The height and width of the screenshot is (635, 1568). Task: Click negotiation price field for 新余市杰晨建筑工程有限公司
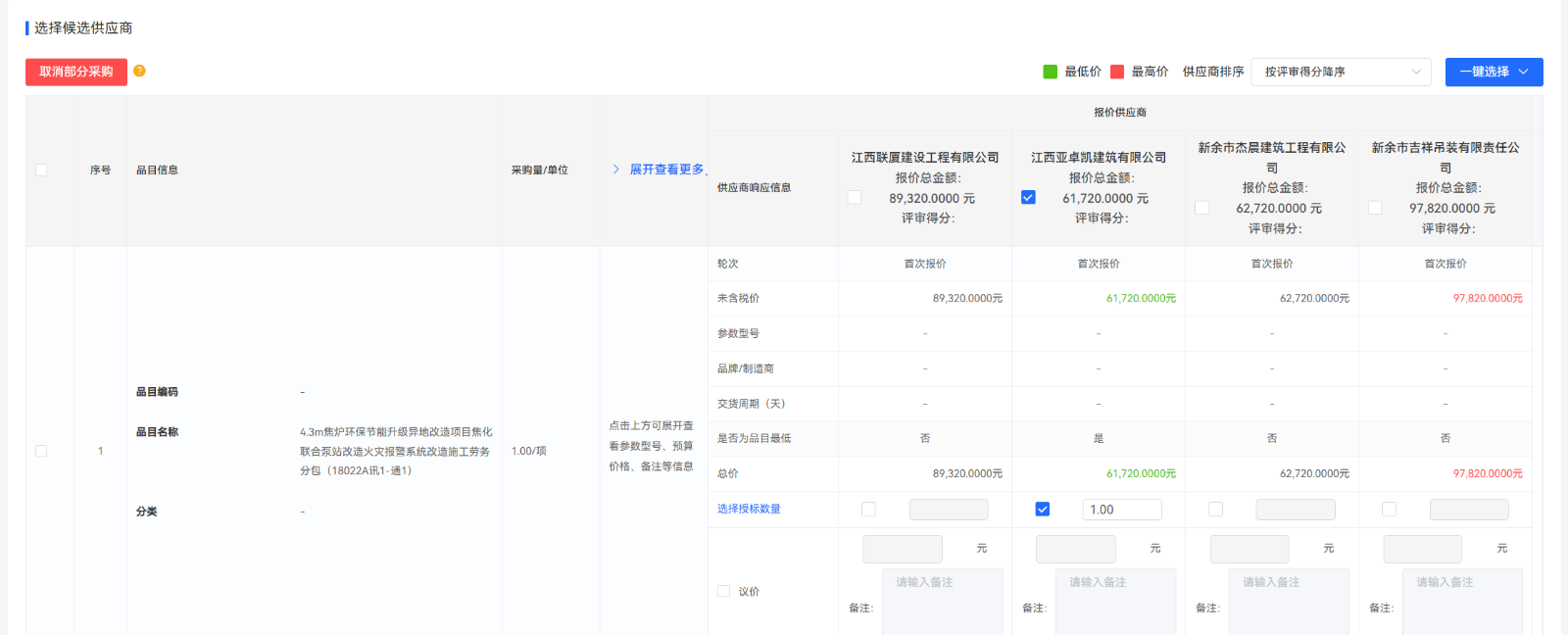click(1249, 549)
